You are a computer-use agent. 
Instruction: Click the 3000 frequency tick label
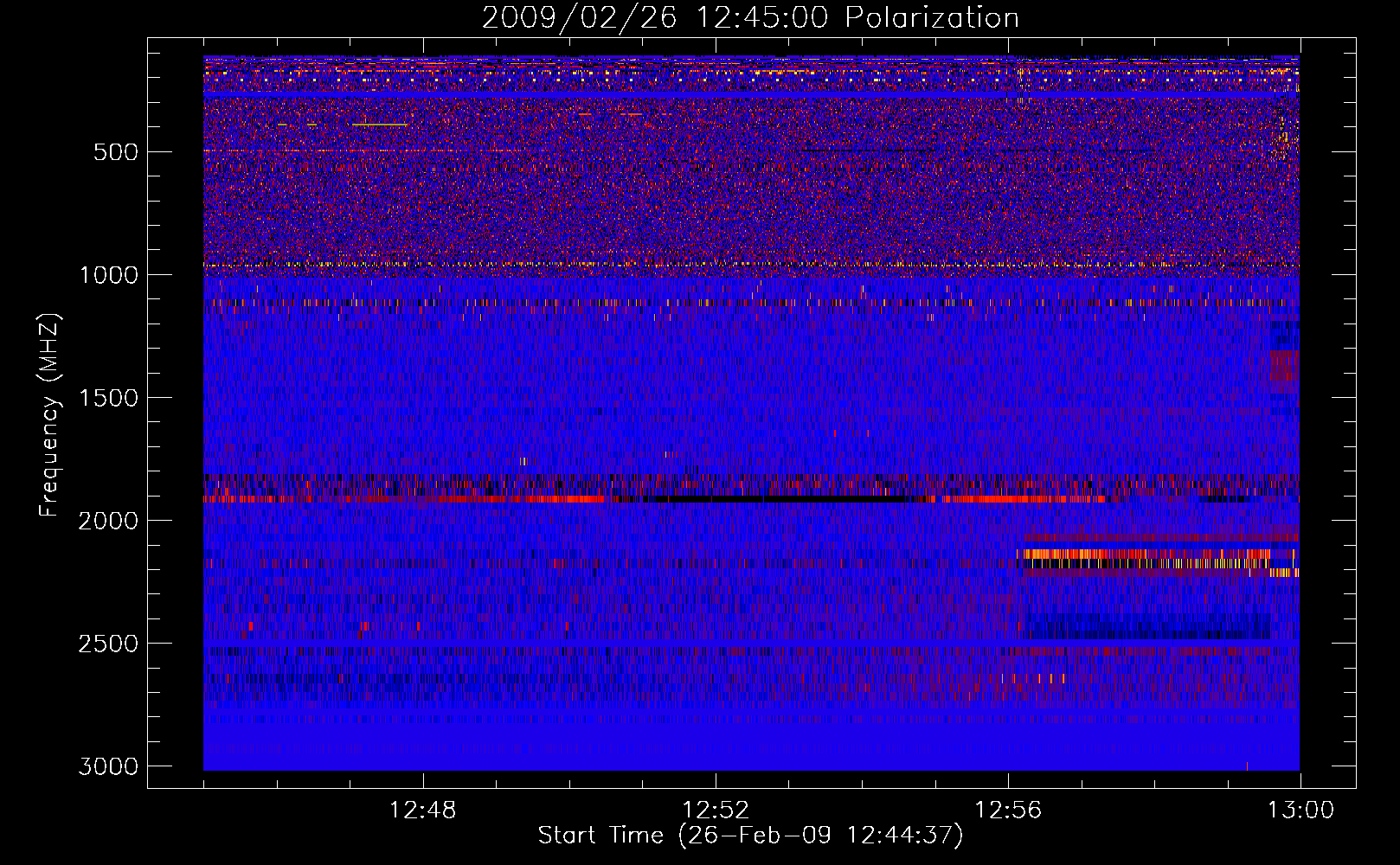(109, 766)
